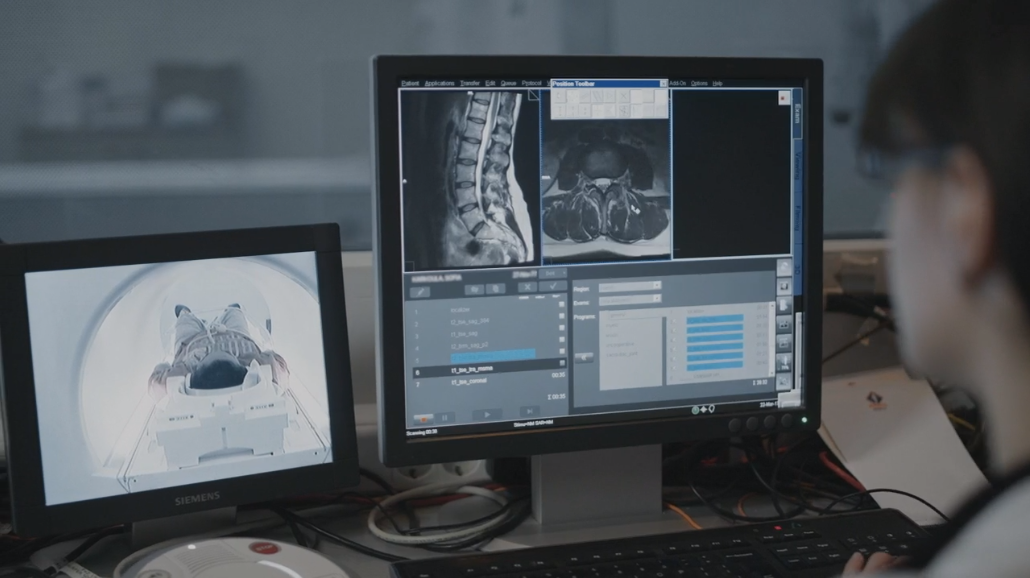Open the Region dropdown

point(629,286)
